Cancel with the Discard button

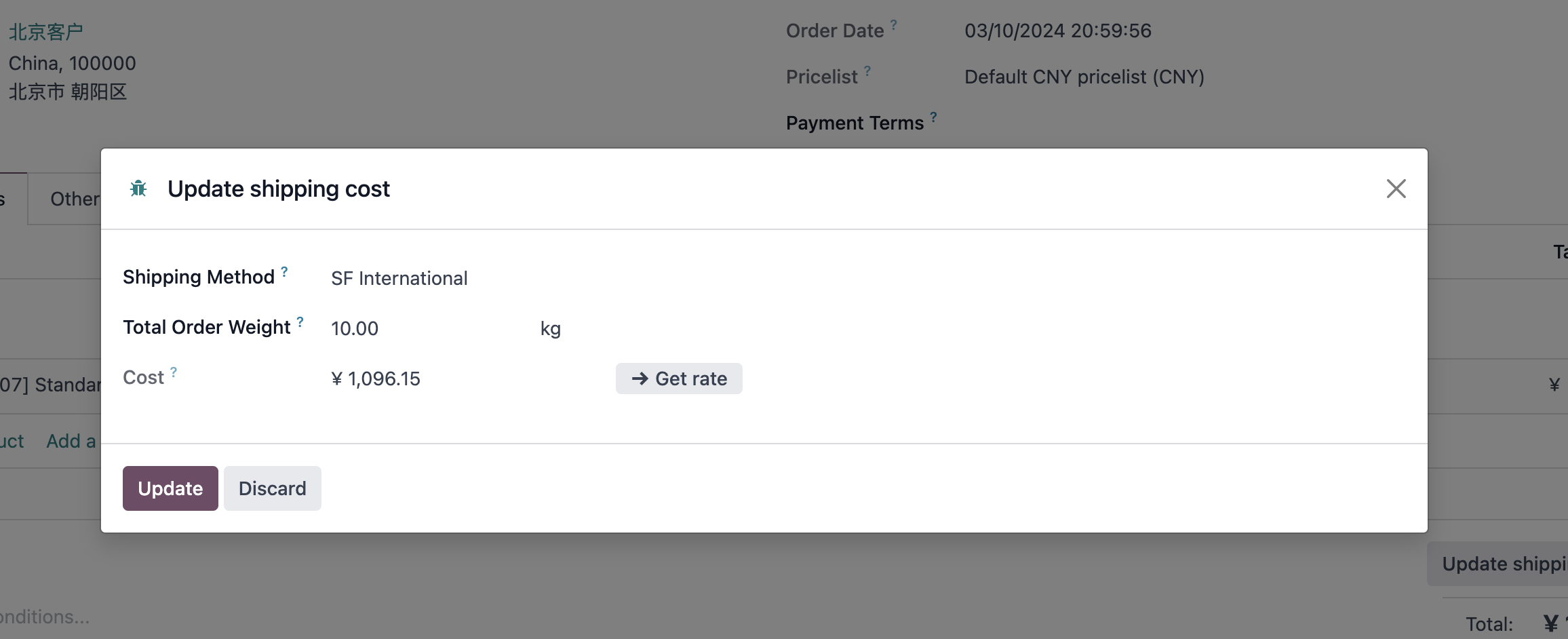pyautogui.click(x=273, y=488)
